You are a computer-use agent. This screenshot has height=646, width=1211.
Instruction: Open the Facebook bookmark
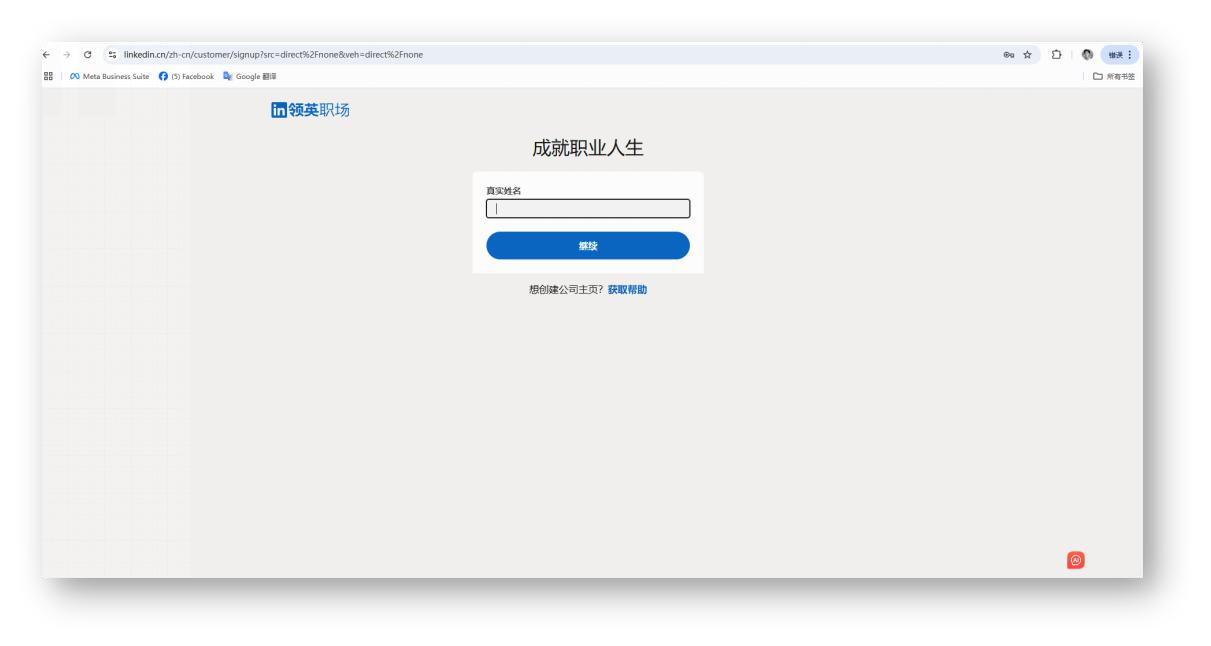[187, 76]
